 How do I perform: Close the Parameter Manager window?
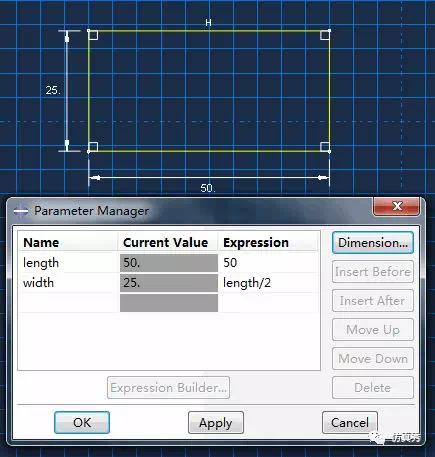397,206
